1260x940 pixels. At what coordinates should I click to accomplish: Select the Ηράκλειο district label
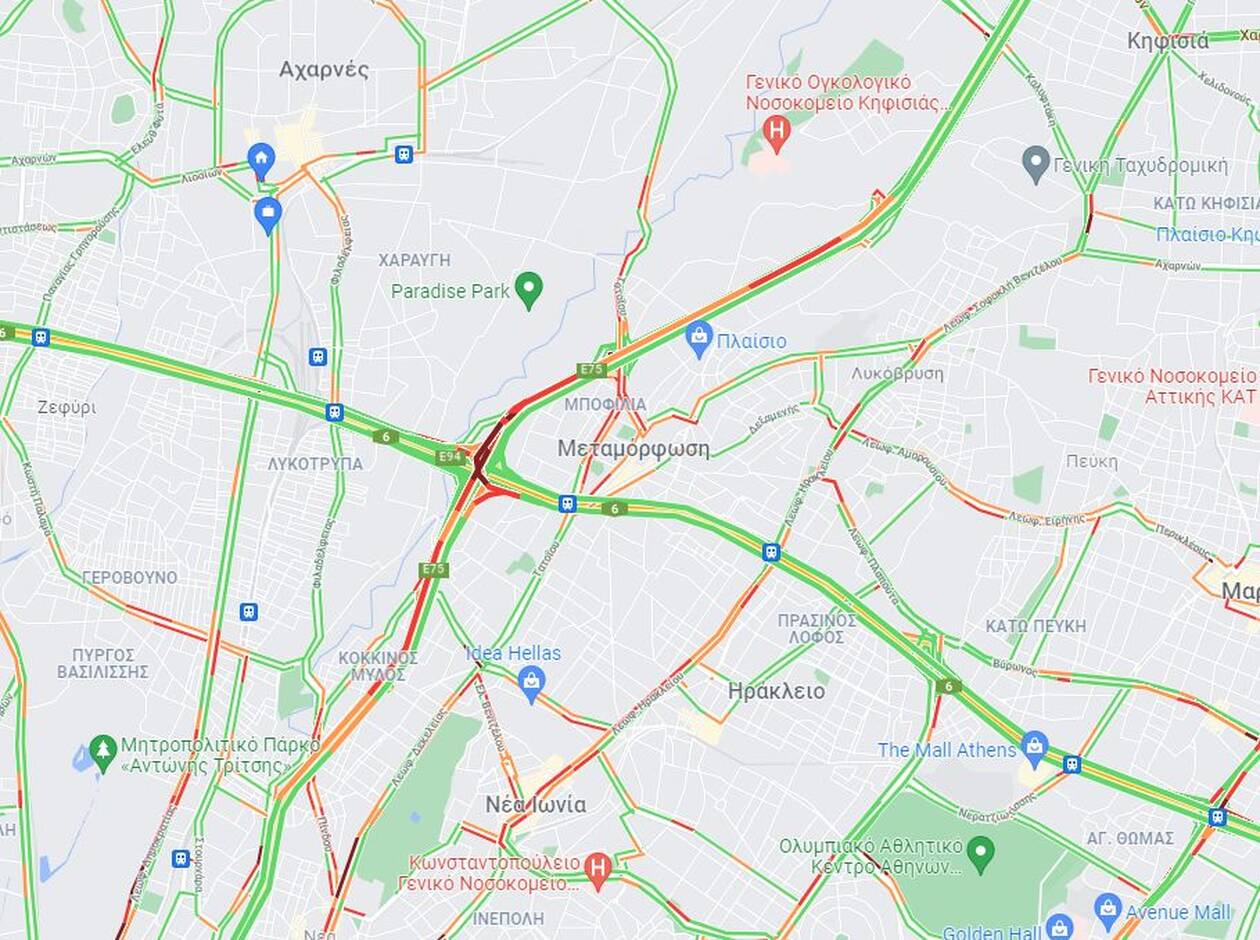pos(777,691)
